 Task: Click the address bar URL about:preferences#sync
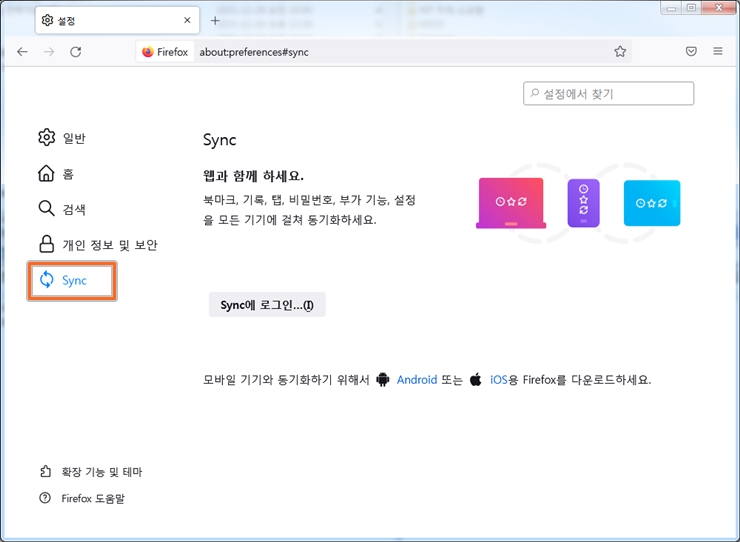254,52
